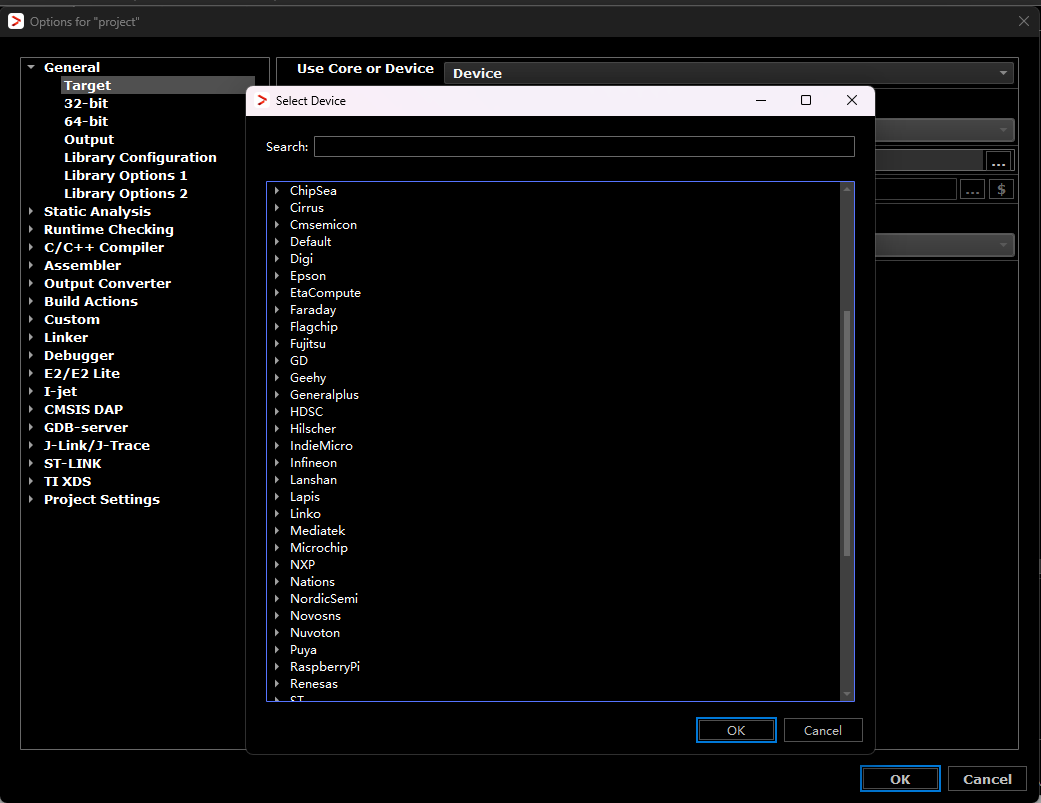Cancel the Select Device dialog
1041x803 pixels.
(x=823, y=730)
